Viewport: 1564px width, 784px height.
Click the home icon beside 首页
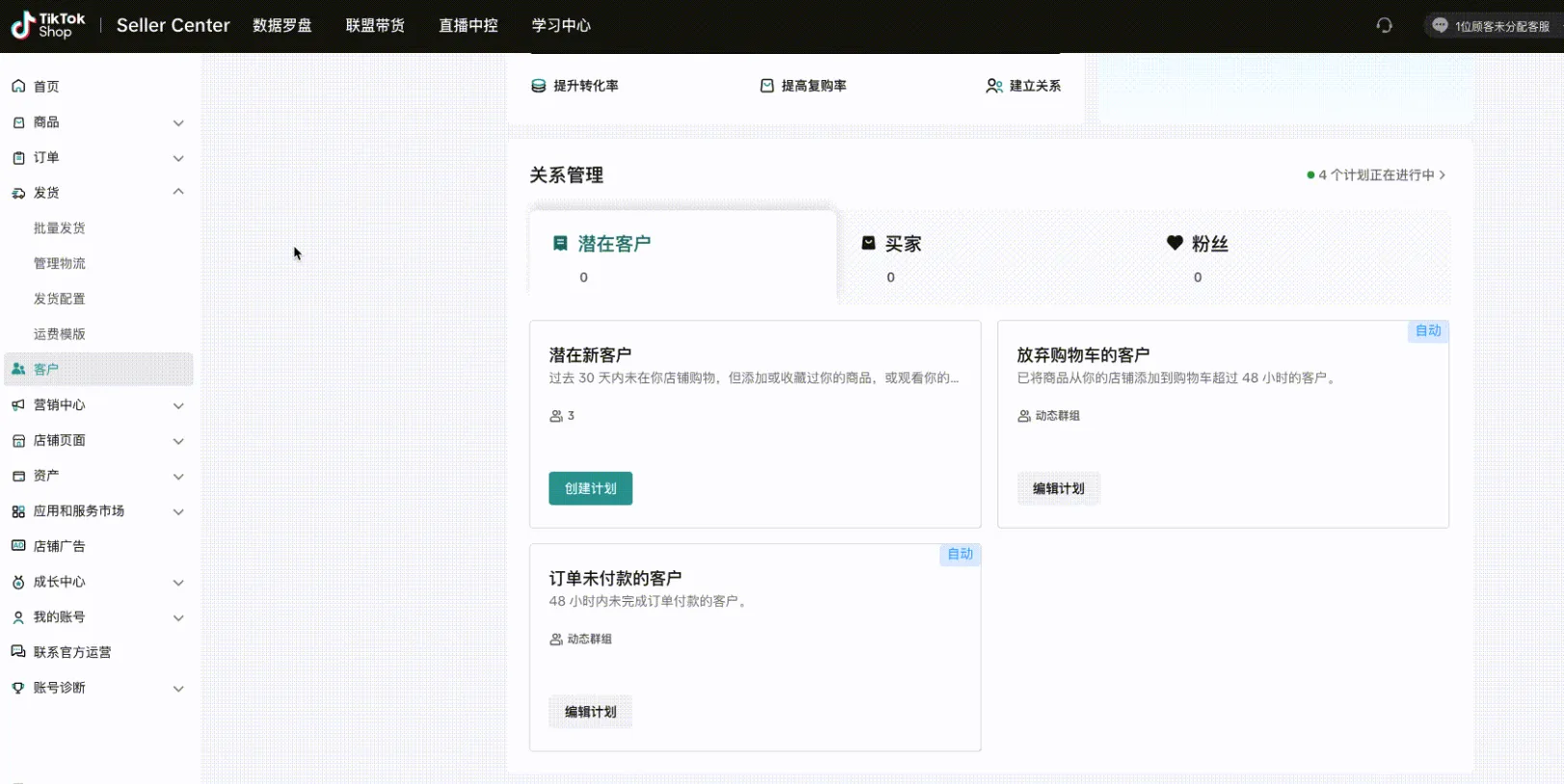[18, 87]
